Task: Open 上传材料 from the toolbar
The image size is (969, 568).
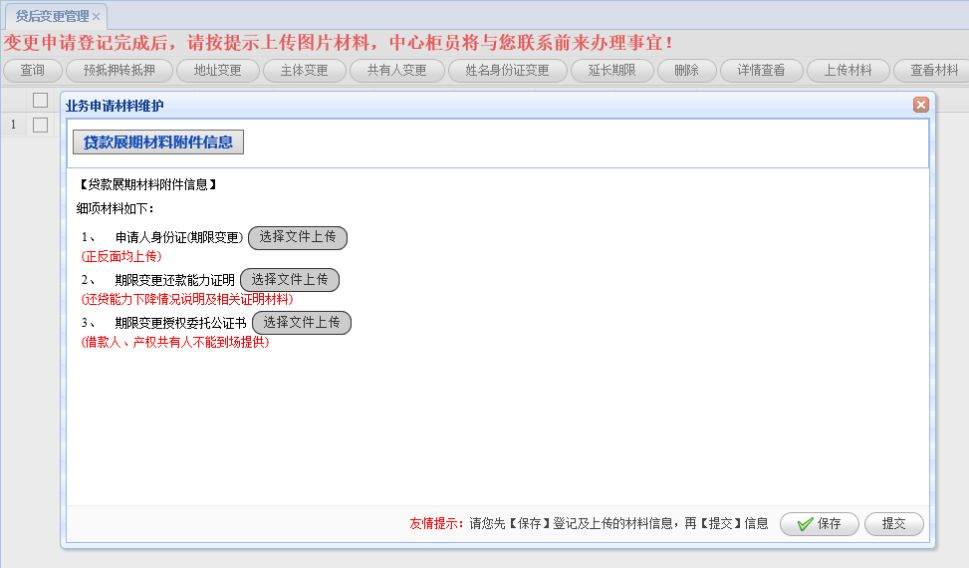Action: (848, 70)
